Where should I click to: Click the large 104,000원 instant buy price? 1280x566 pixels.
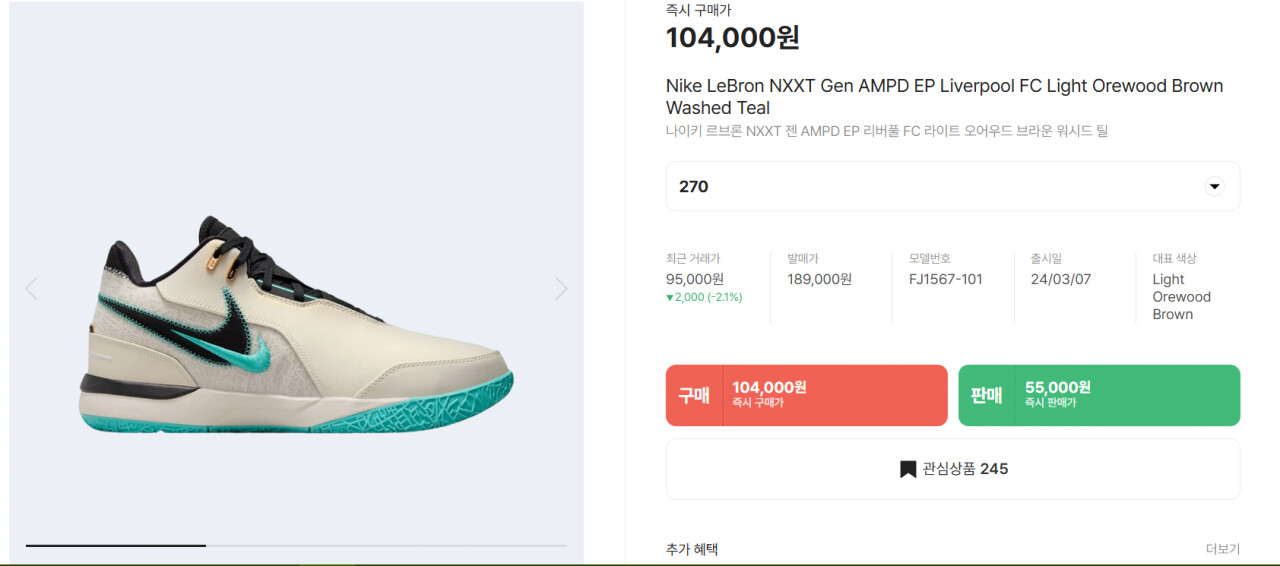pyautogui.click(x=732, y=38)
